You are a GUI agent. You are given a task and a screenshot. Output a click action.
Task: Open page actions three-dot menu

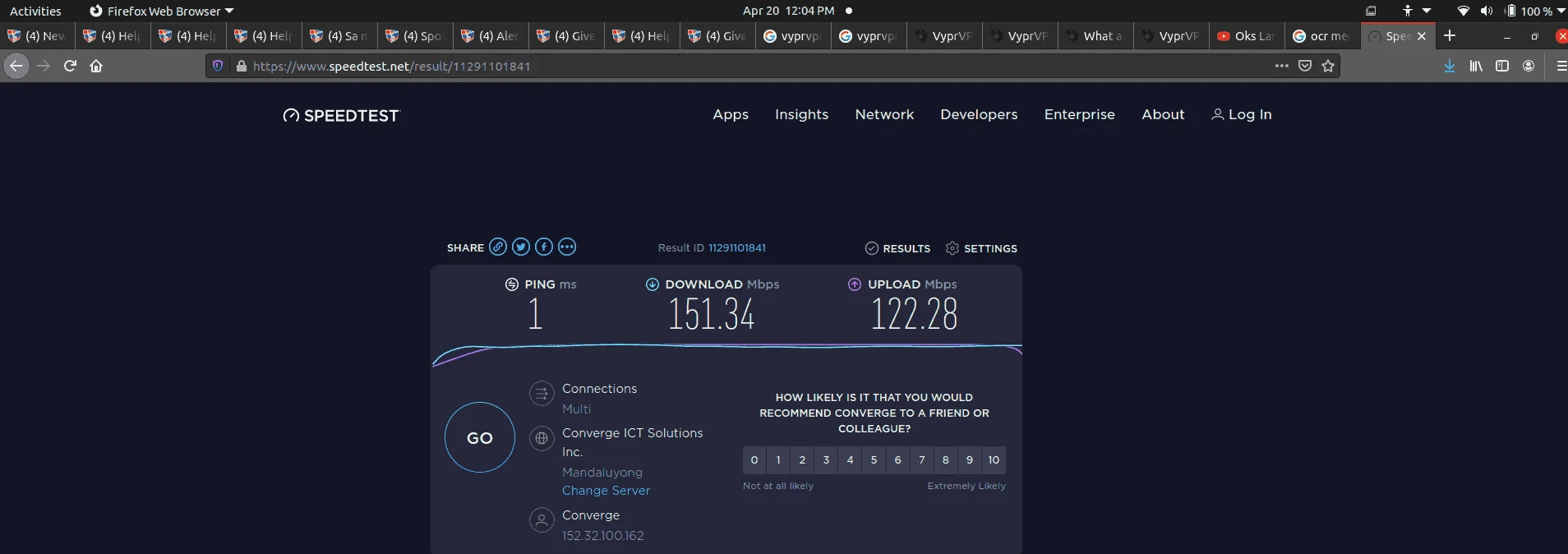pos(1282,66)
